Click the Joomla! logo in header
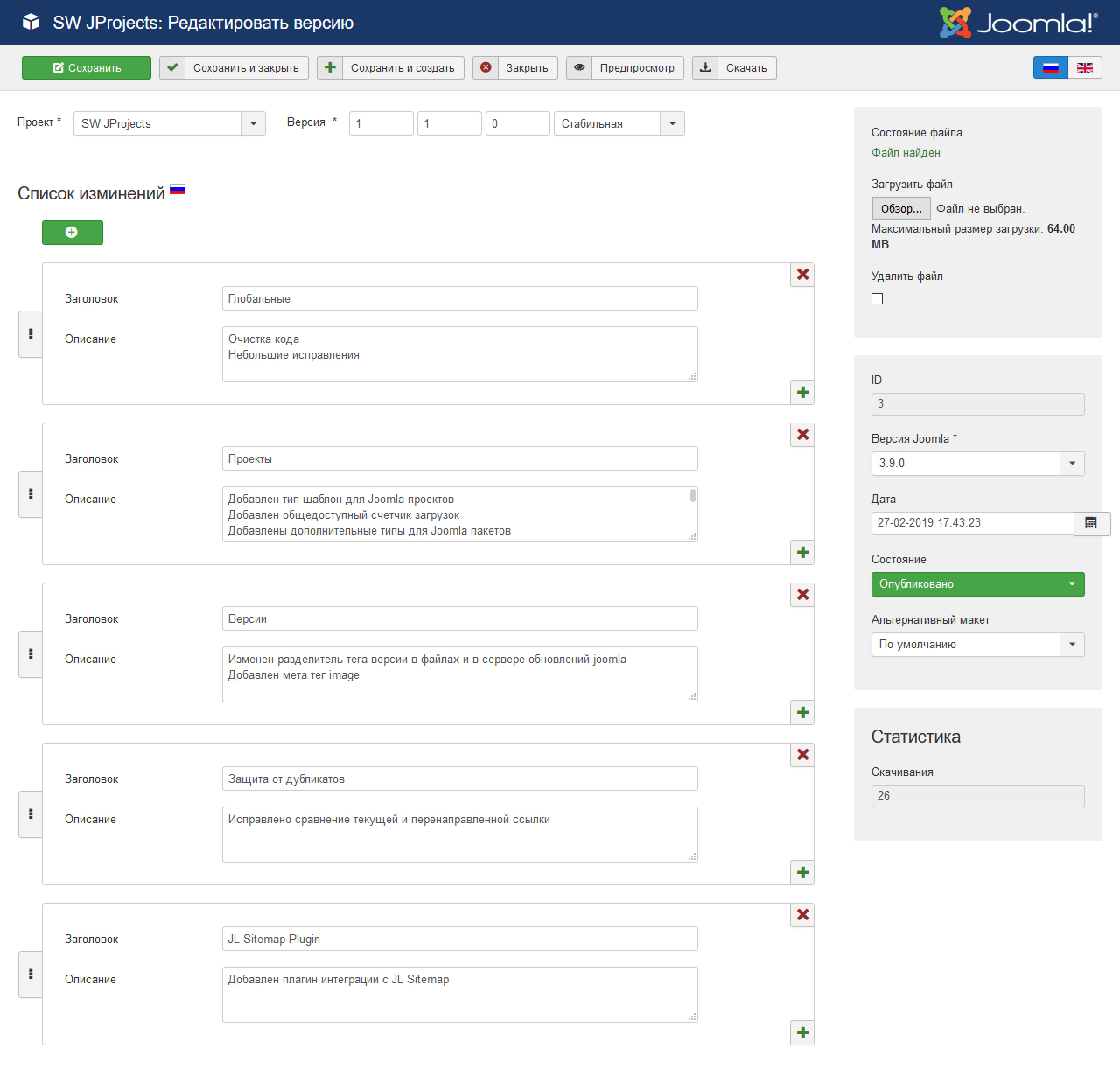The height and width of the screenshot is (1069, 1120). pos(1018,23)
